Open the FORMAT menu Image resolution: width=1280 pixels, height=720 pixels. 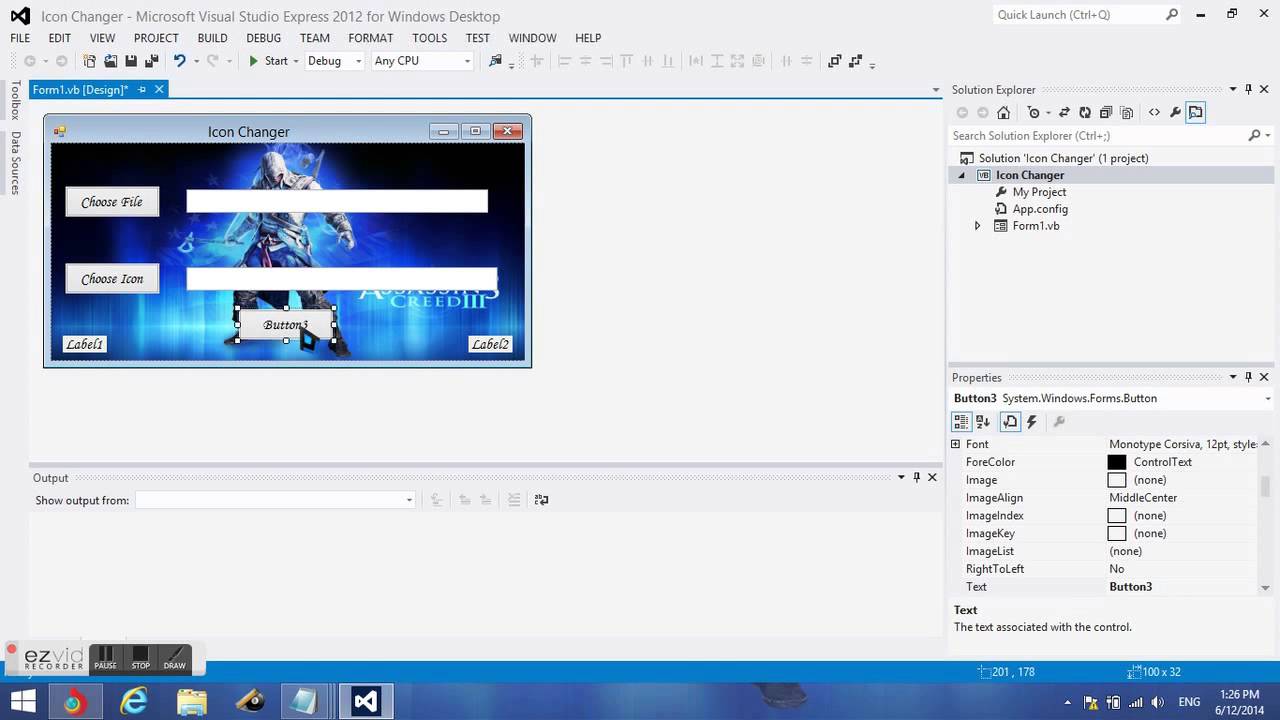(371, 38)
